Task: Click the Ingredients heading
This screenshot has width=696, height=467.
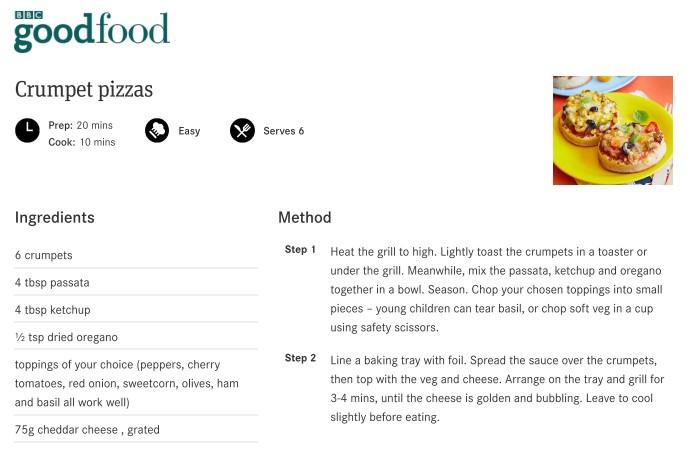Action: 55,218
